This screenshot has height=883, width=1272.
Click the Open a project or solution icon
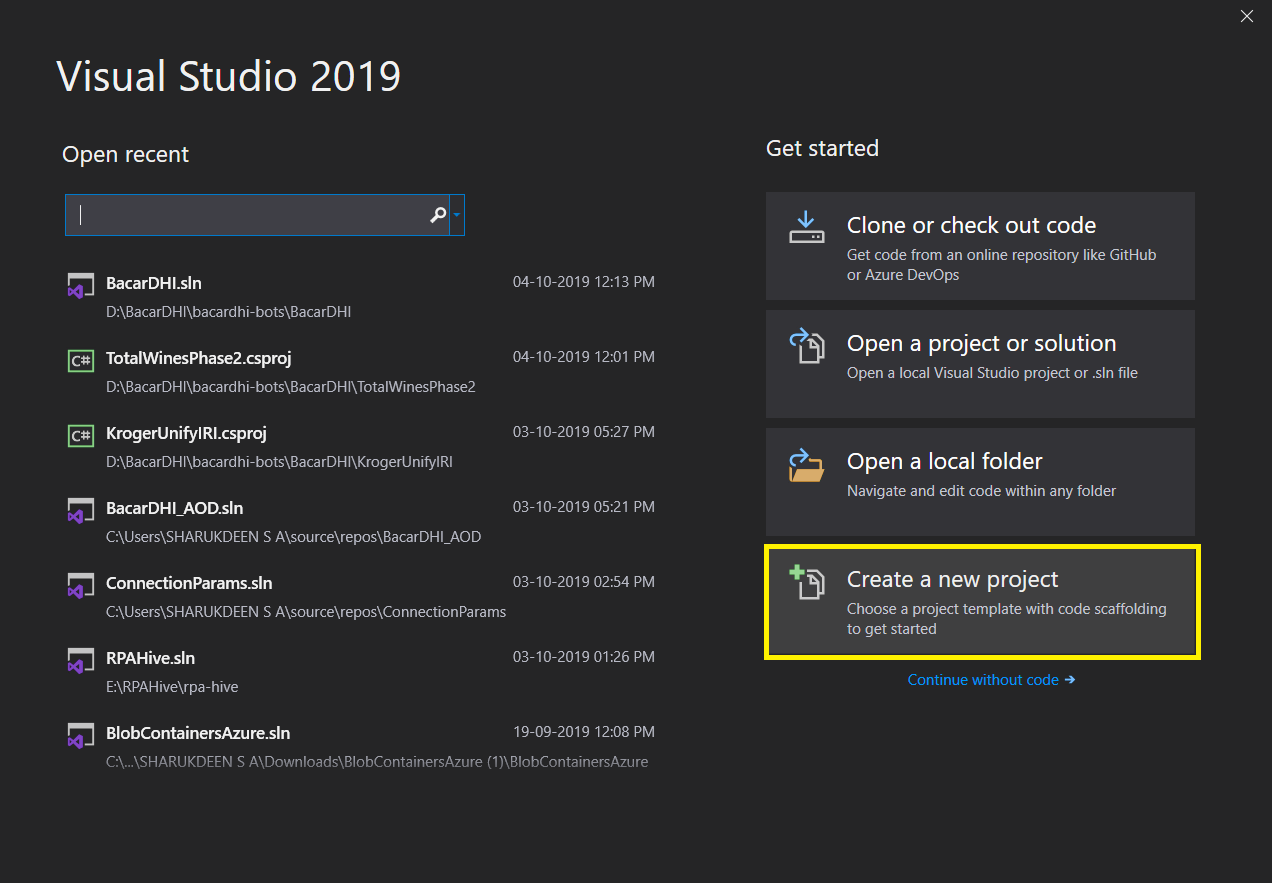coord(807,346)
